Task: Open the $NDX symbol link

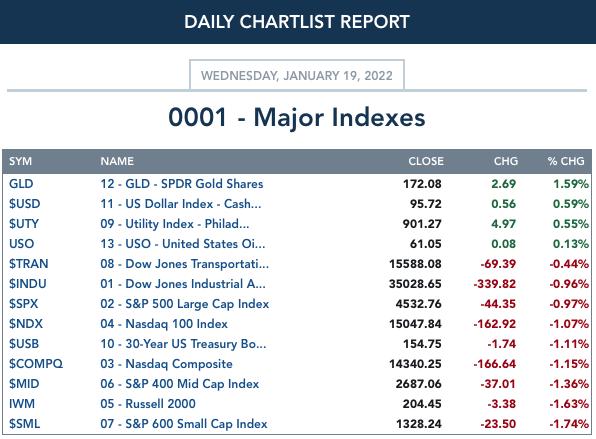Action: 26,323
